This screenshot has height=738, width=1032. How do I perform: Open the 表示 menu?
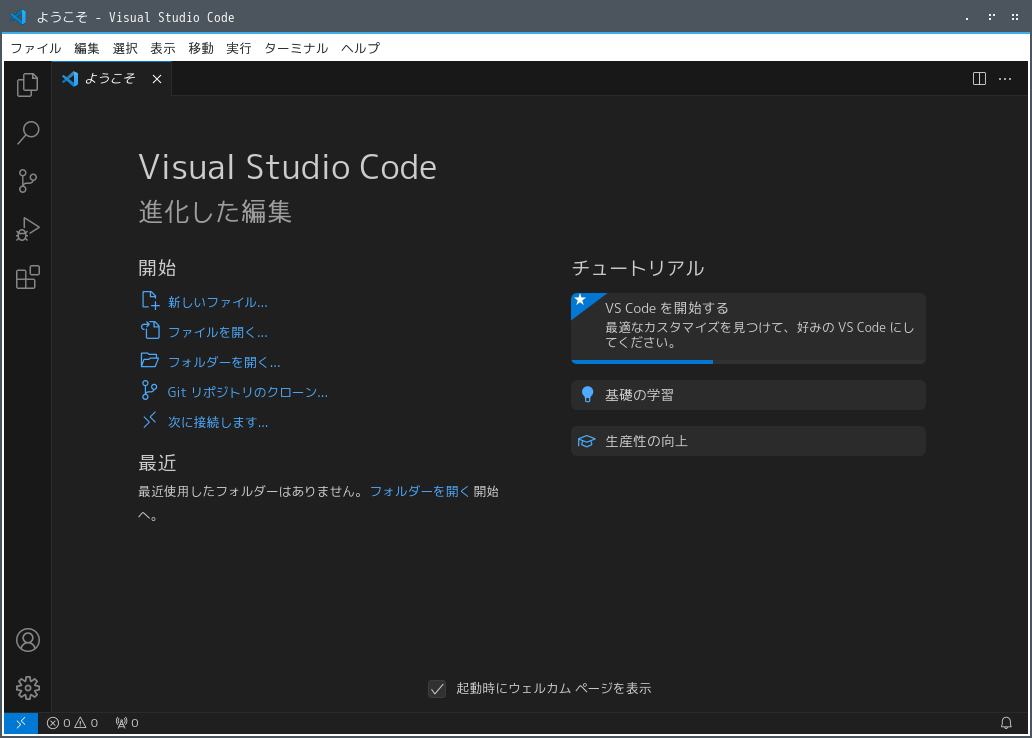[163, 48]
